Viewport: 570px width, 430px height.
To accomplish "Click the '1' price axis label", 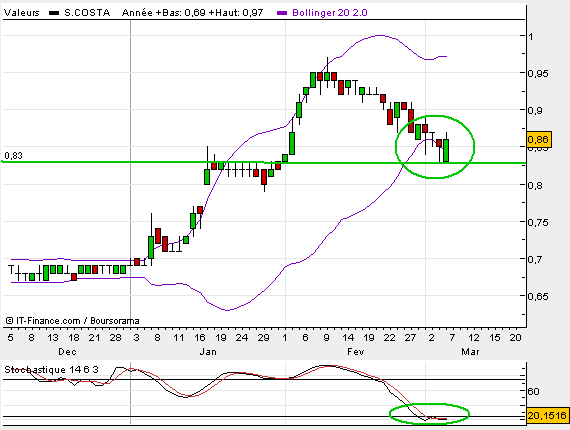I will pyautogui.click(x=531, y=36).
